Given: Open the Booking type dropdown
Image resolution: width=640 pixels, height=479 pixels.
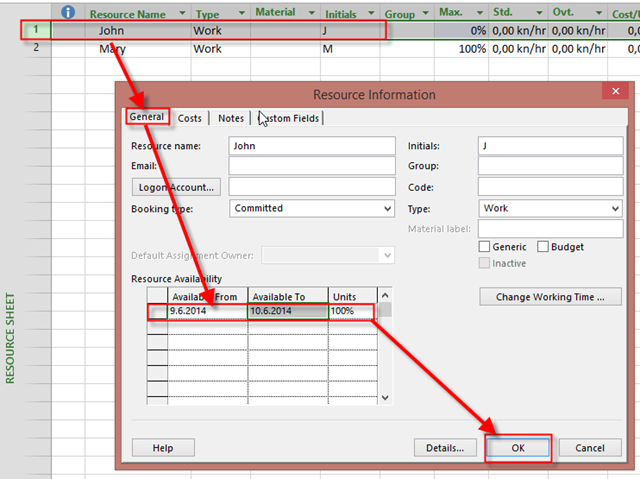Looking at the screenshot, I should point(387,209).
